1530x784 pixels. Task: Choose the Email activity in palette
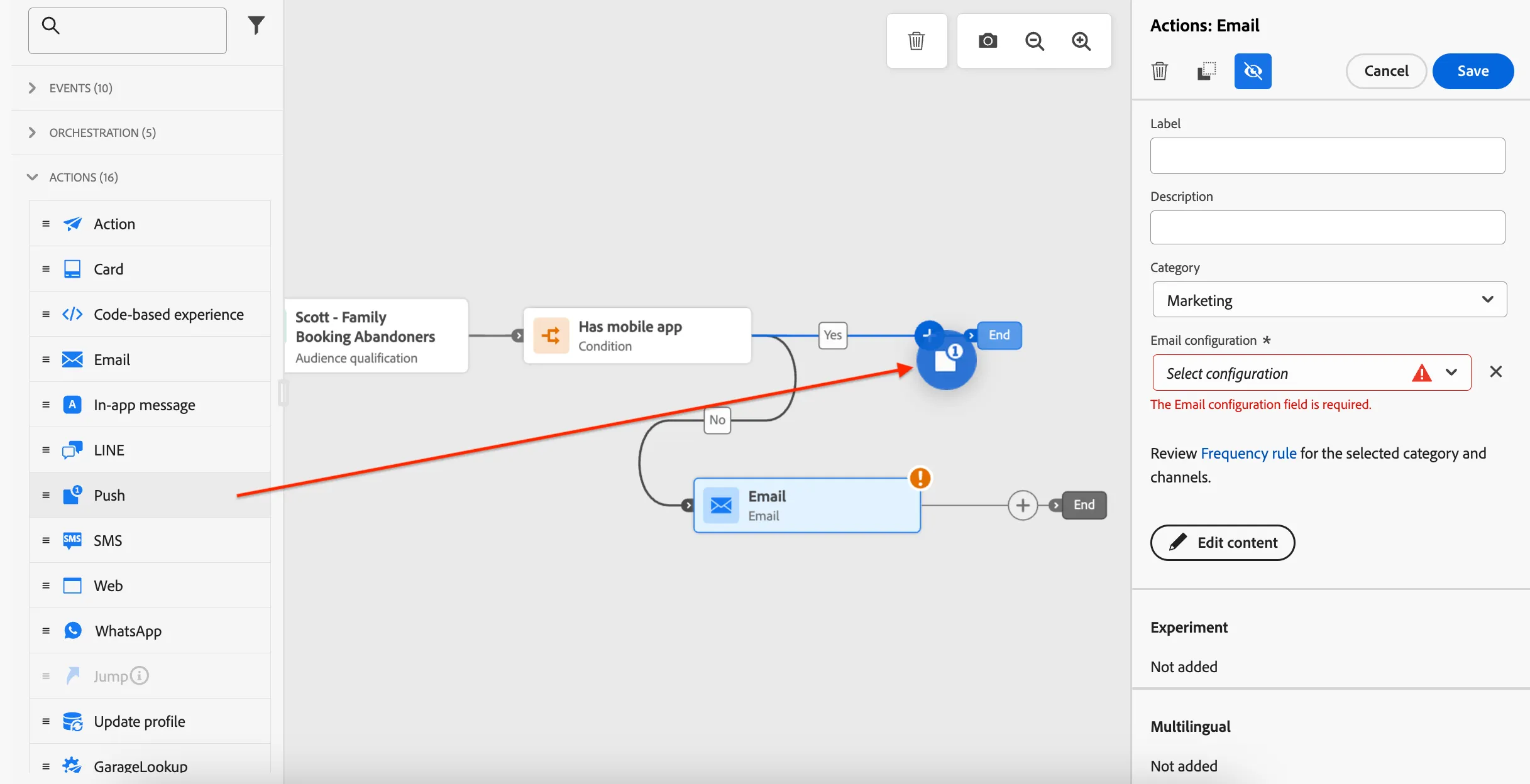click(150, 359)
